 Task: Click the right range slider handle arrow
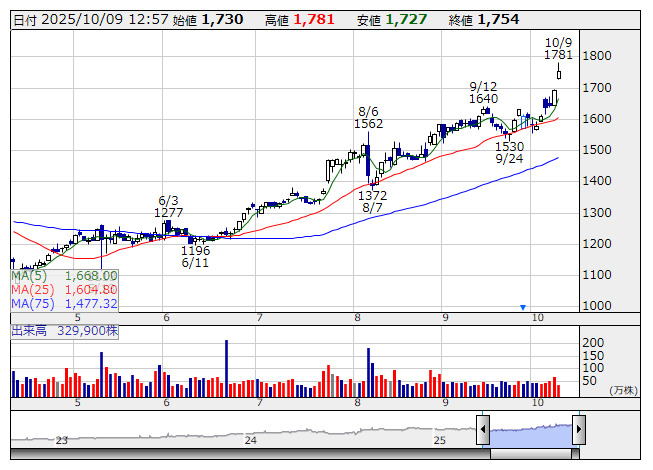pyautogui.click(x=579, y=429)
